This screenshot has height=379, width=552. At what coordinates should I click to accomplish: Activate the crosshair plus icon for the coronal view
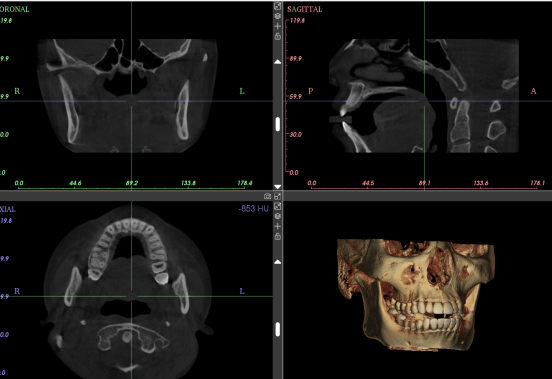(278, 26)
